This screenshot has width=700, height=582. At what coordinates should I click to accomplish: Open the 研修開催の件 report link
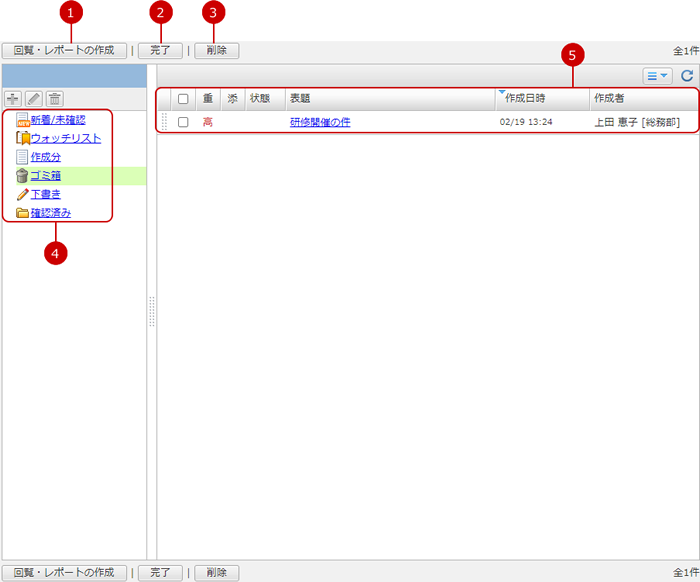click(x=320, y=122)
